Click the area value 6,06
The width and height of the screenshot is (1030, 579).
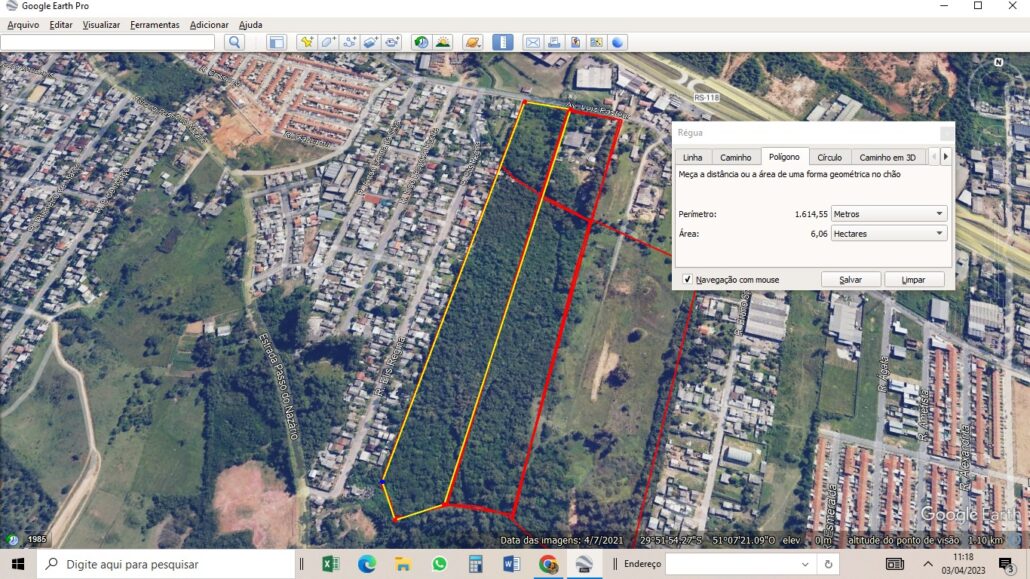pos(818,234)
